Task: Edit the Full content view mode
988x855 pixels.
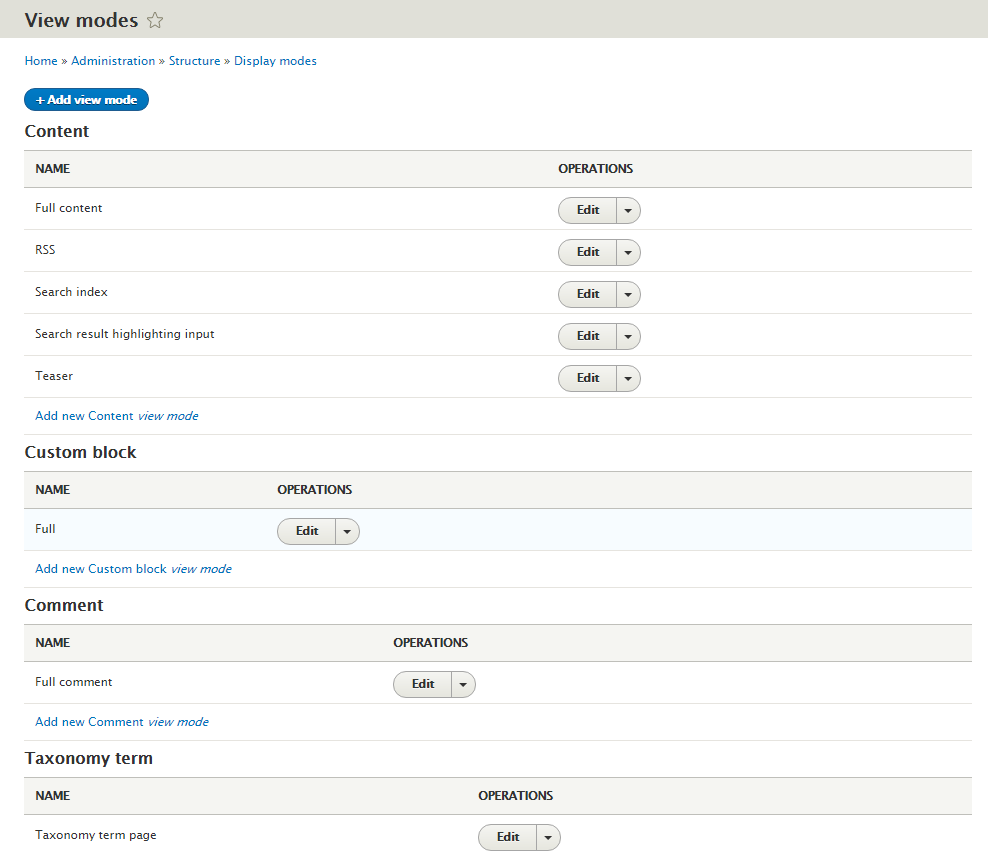Action: [587, 210]
